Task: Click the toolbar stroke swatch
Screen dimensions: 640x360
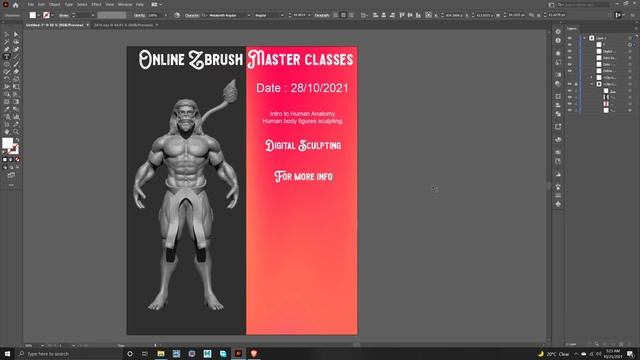Action: [13, 149]
